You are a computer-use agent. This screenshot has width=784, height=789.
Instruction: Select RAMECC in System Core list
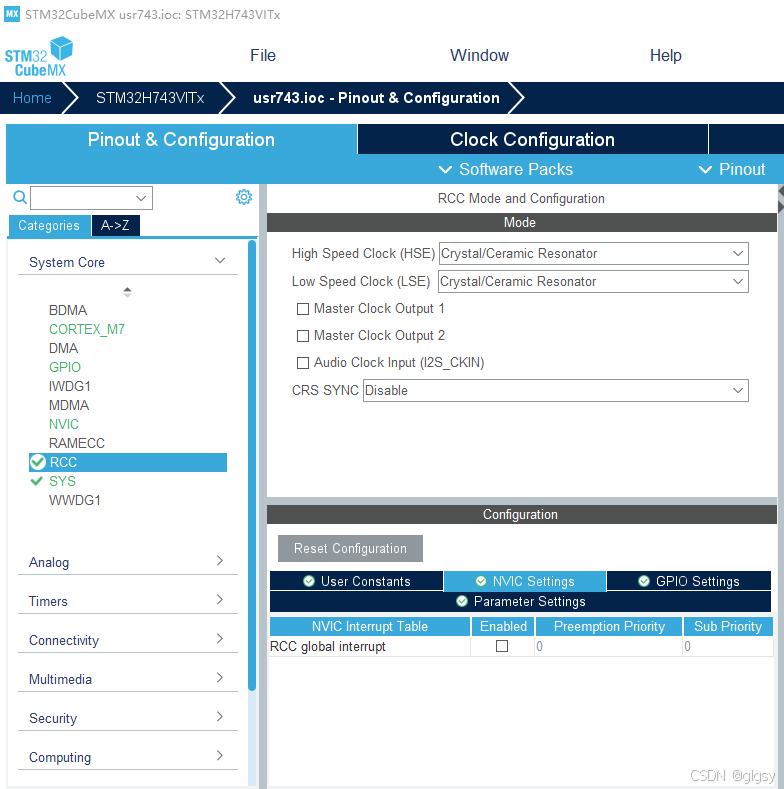(77, 443)
